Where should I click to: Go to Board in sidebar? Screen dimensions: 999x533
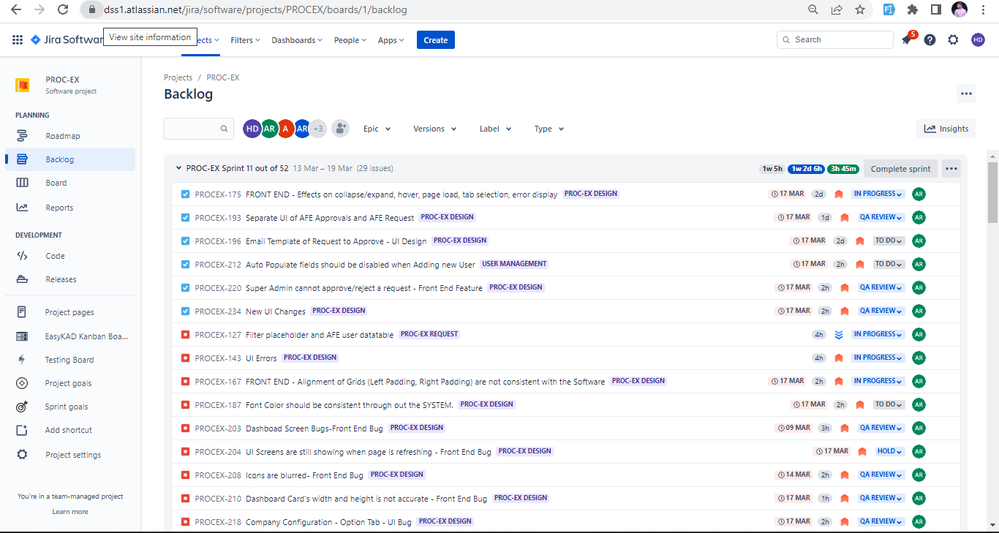click(x=70, y=183)
